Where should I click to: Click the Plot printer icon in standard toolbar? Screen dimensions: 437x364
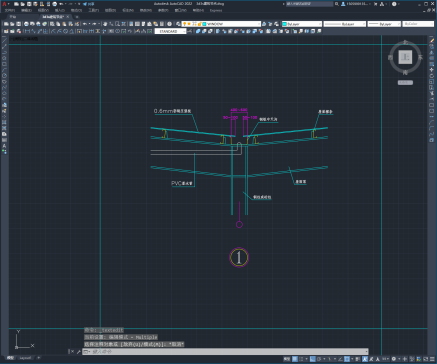(26, 24)
